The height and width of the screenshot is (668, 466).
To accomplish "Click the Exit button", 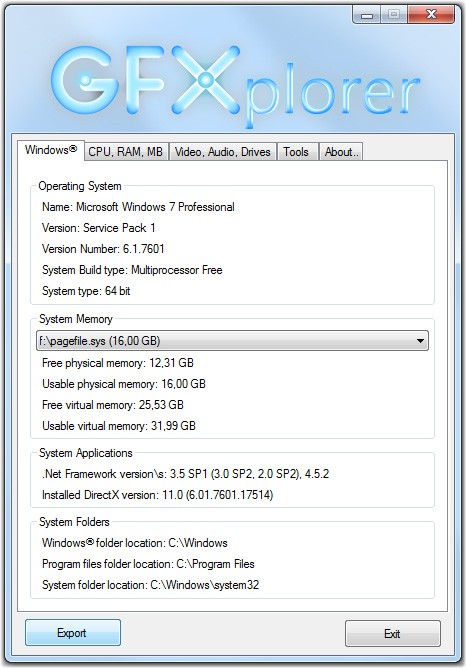I will coord(392,634).
